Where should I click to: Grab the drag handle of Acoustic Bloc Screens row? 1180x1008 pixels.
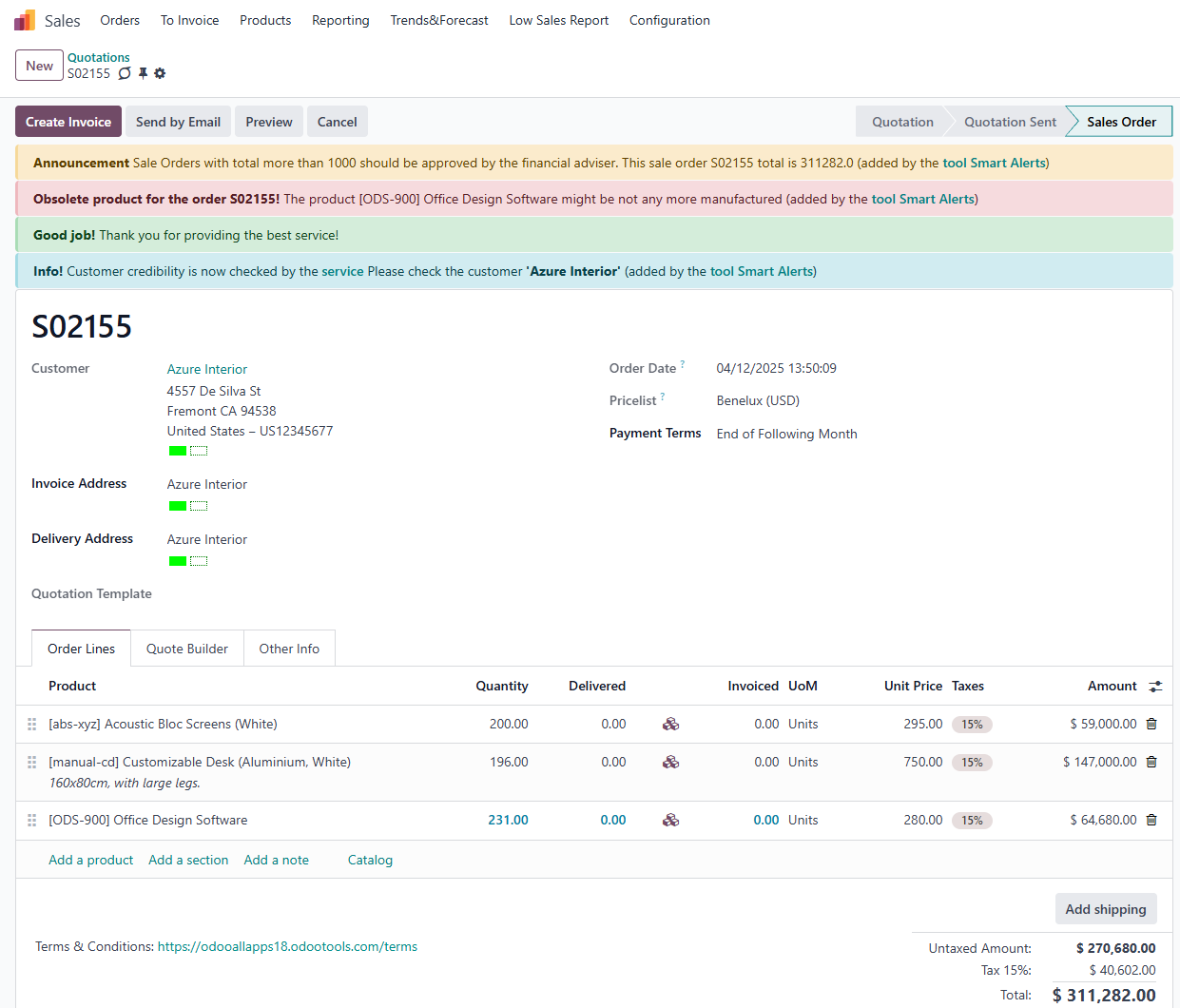pyautogui.click(x=31, y=725)
